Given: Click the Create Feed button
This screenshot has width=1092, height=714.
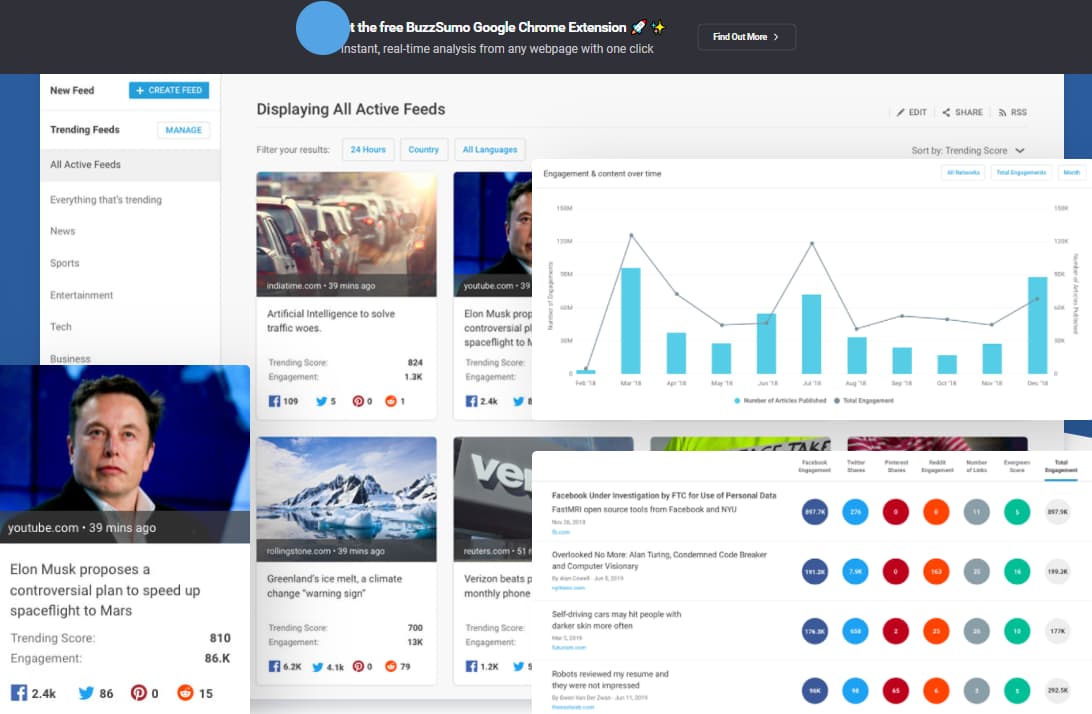Looking at the screenshot, I should click(169, 90).
